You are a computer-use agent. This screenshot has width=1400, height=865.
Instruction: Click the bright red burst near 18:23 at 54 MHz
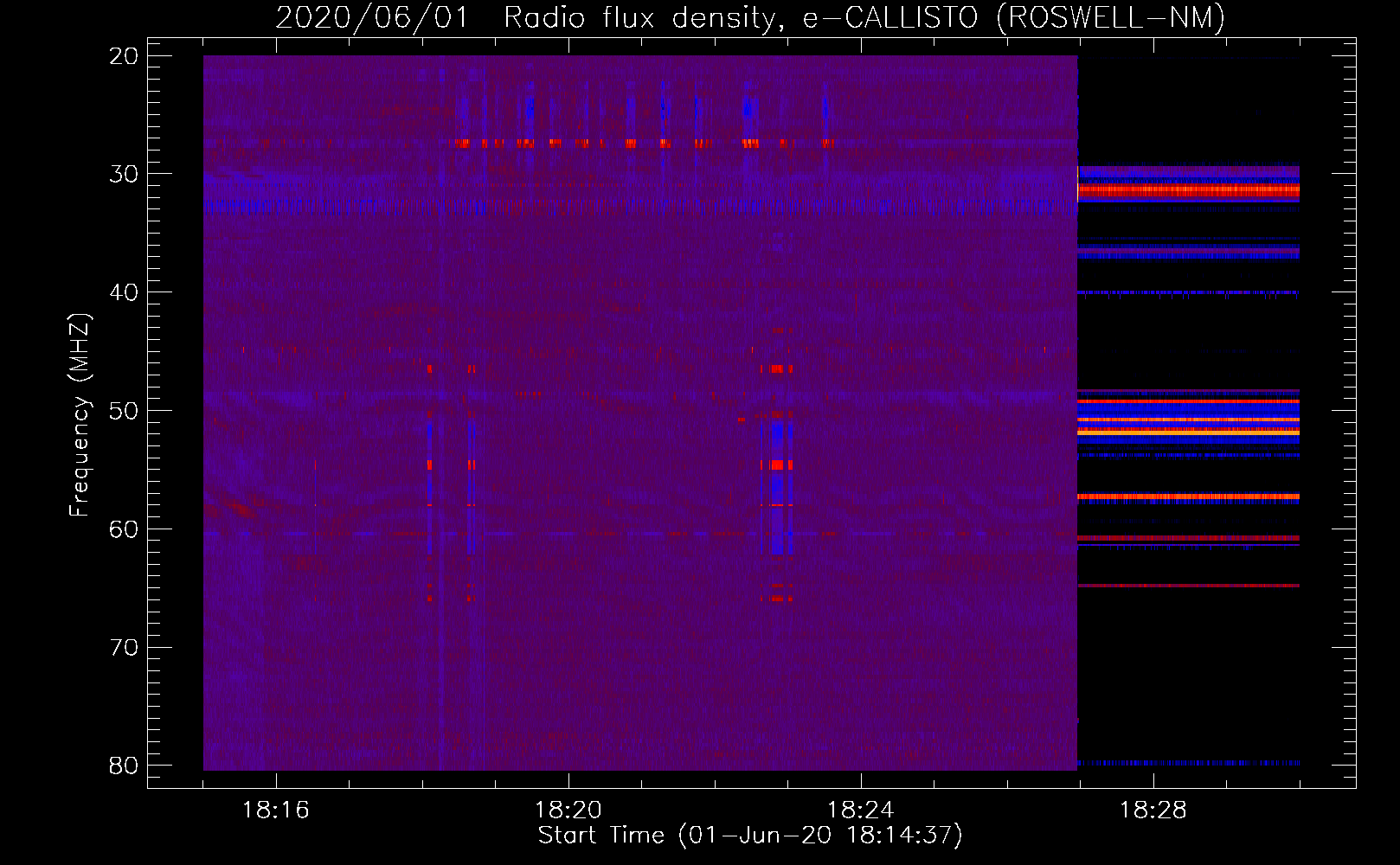(777, 465)
